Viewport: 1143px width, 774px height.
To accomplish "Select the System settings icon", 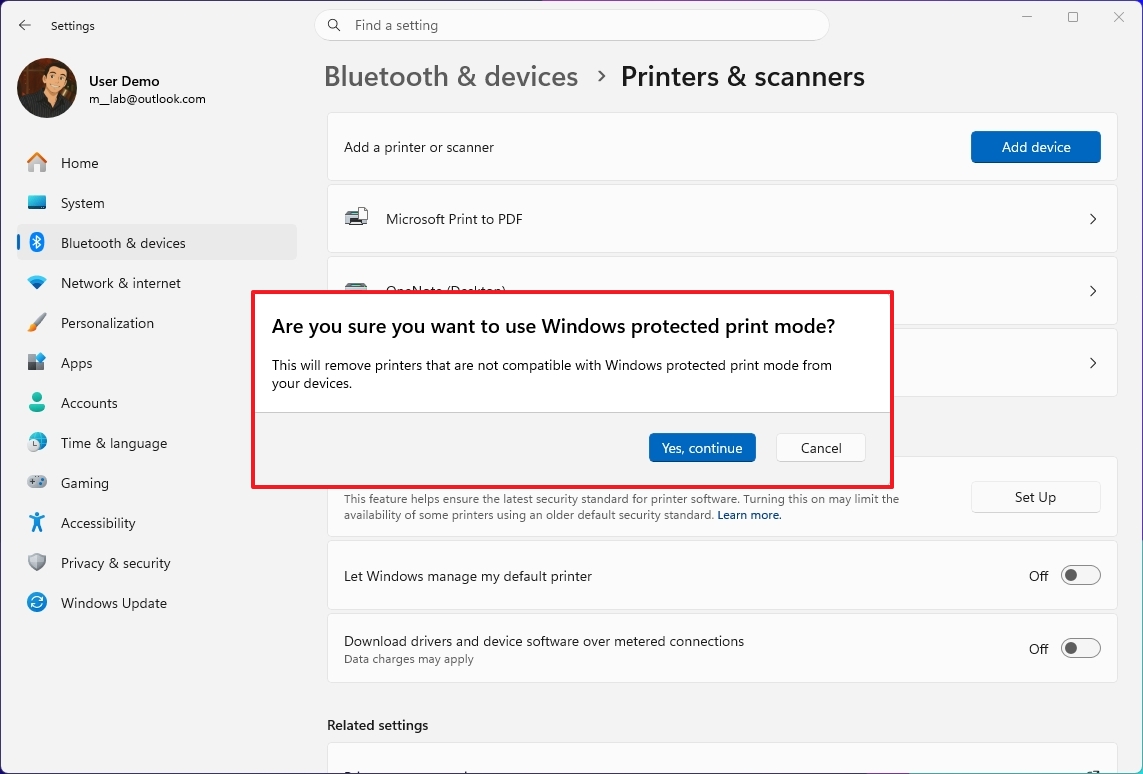I will pyautogui.click(x=82, y=202).
